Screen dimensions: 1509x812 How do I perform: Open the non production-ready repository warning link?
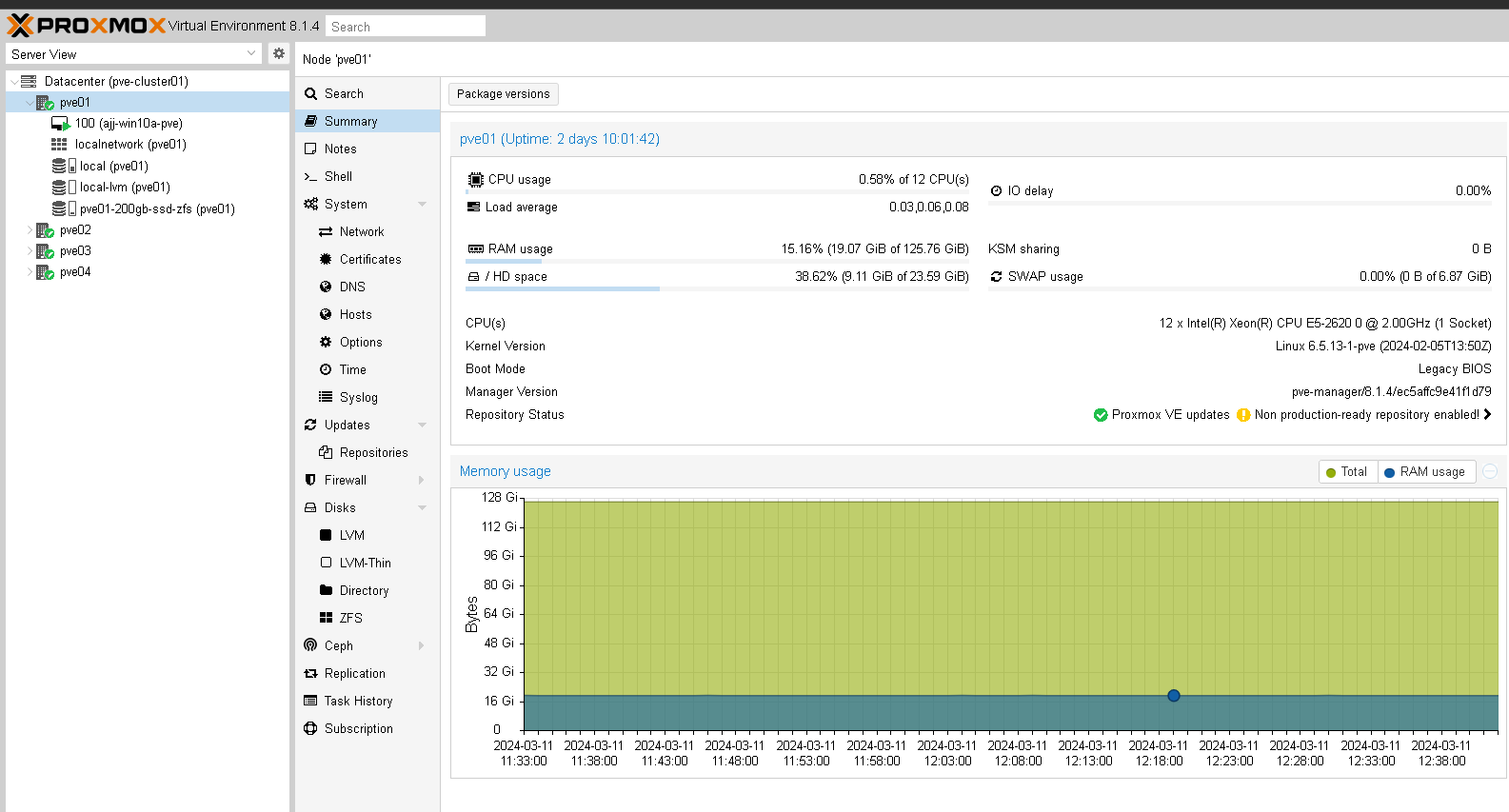1364,415
